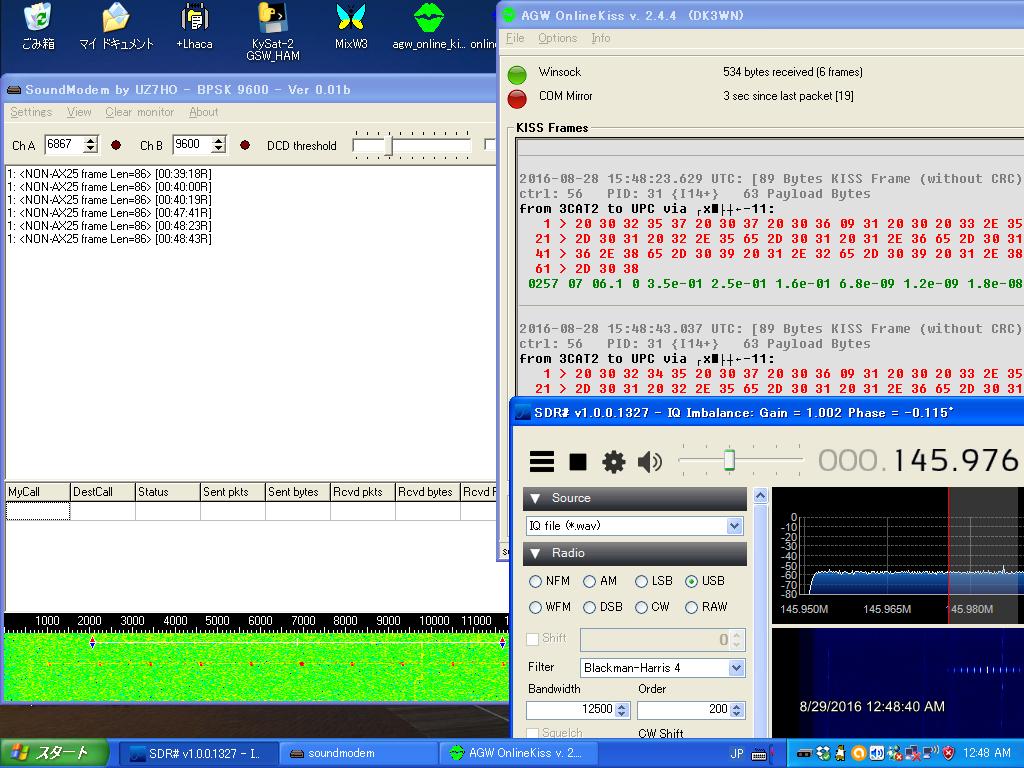Screen dimensions: 1024x768
Task: Mute audio with SDR# speaker icon
Action: point(649,462)
